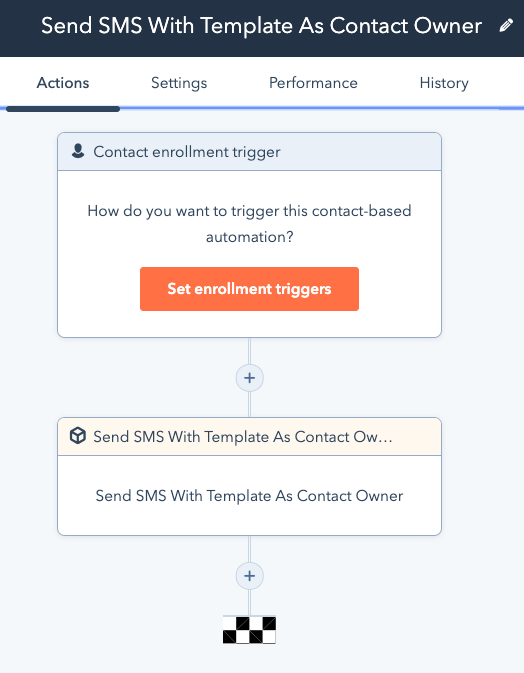Viewport: 524px width, 673px height.
Task: Select the workflow title in the dark header
Action: point(261,26)
